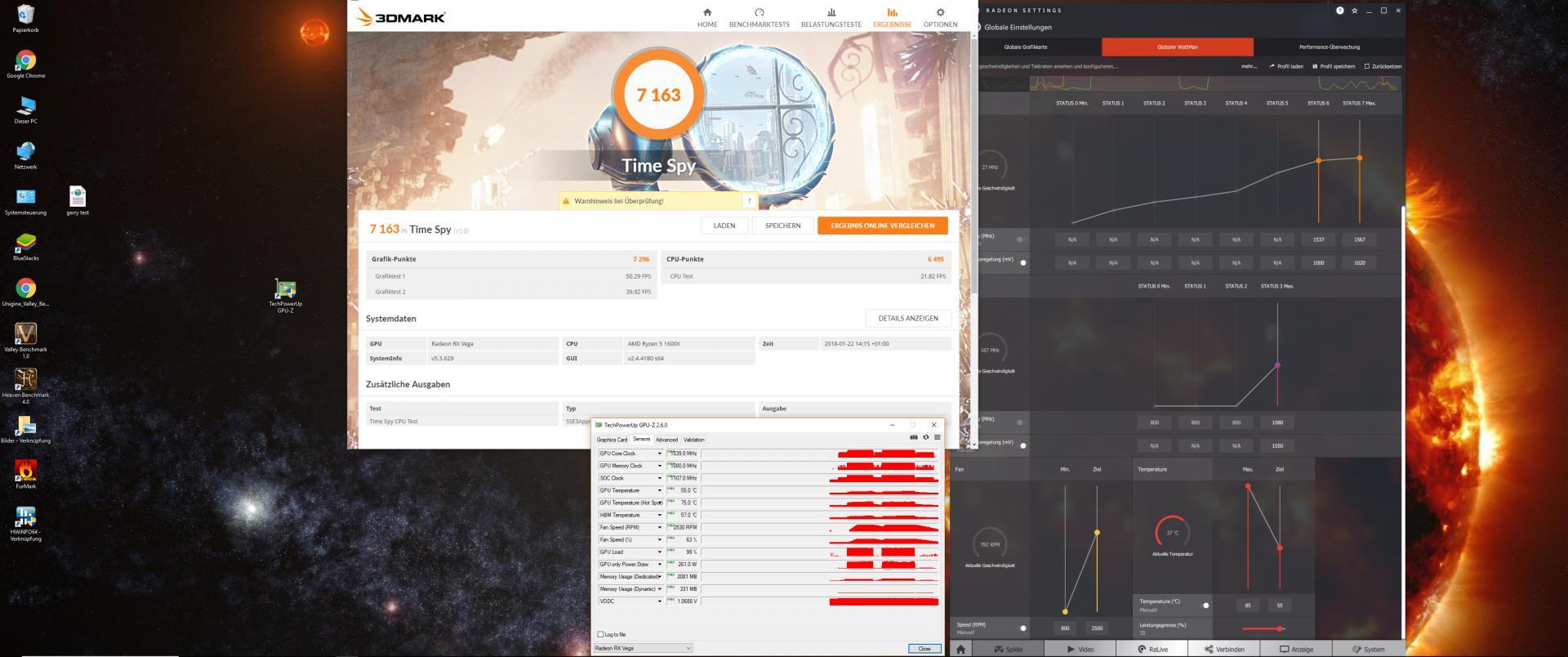Select the Heaven Benchmark 4.0 icon

tap(25, 387)
